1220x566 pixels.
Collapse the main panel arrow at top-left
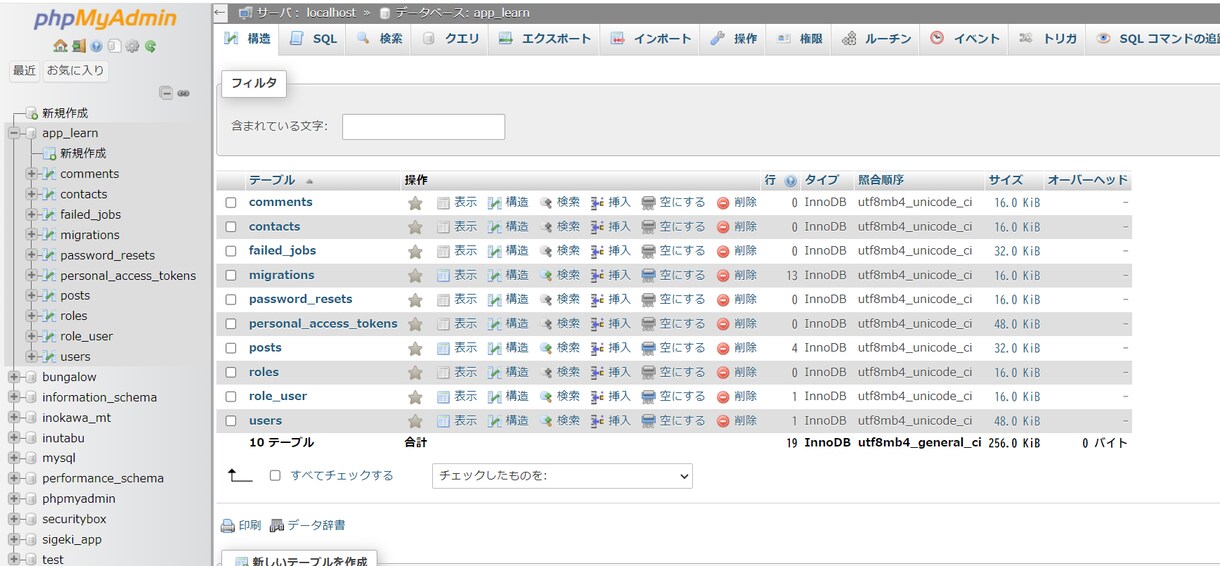(x=220, y=12)
